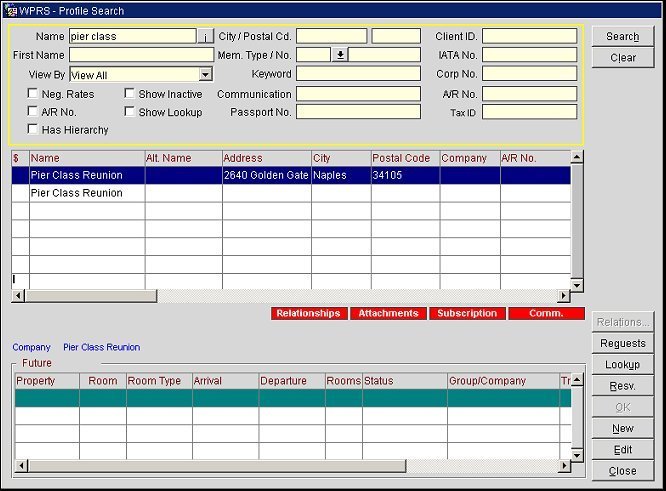Click the WPRS window icon in title bar
This screenshot has height=491, width=666.
pos(9,11)
